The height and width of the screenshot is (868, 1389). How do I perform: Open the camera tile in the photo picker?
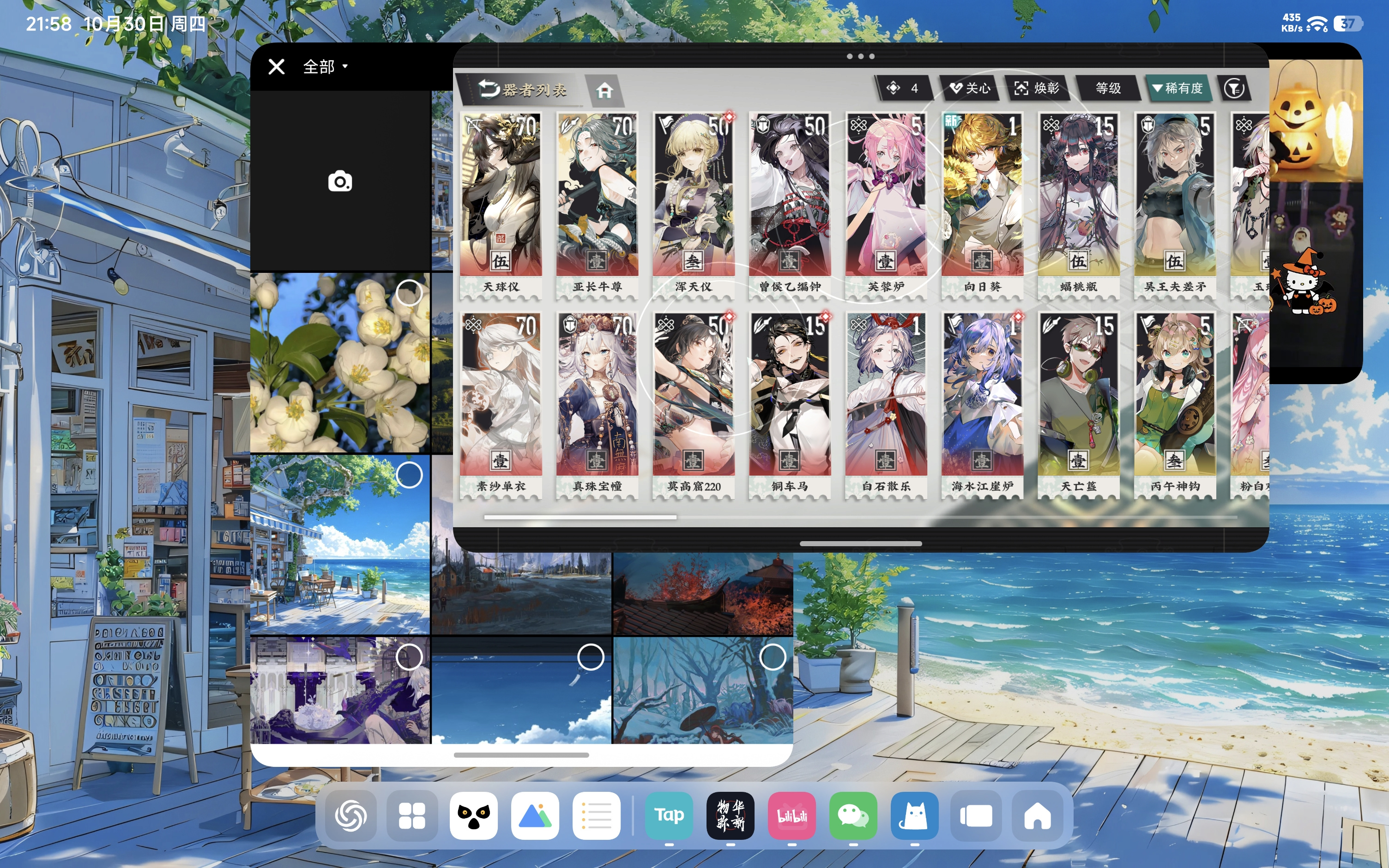(x=340, y=181)
